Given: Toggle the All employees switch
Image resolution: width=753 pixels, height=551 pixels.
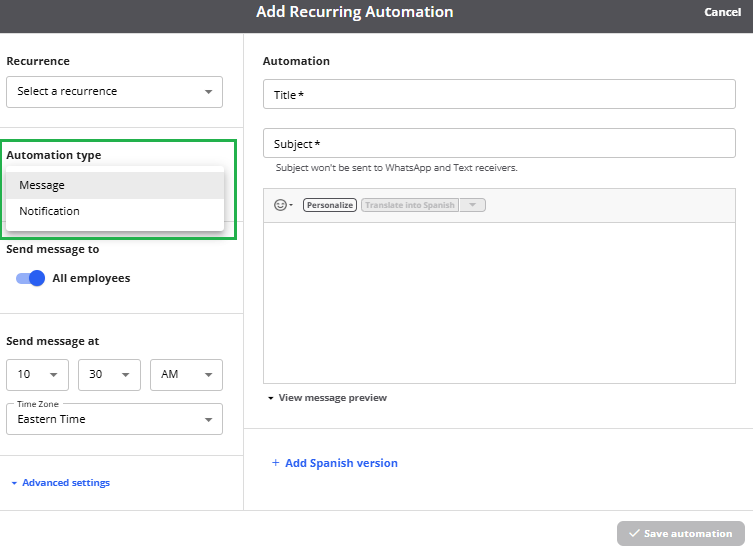Looking at the screenshot, I should [30, 278].
